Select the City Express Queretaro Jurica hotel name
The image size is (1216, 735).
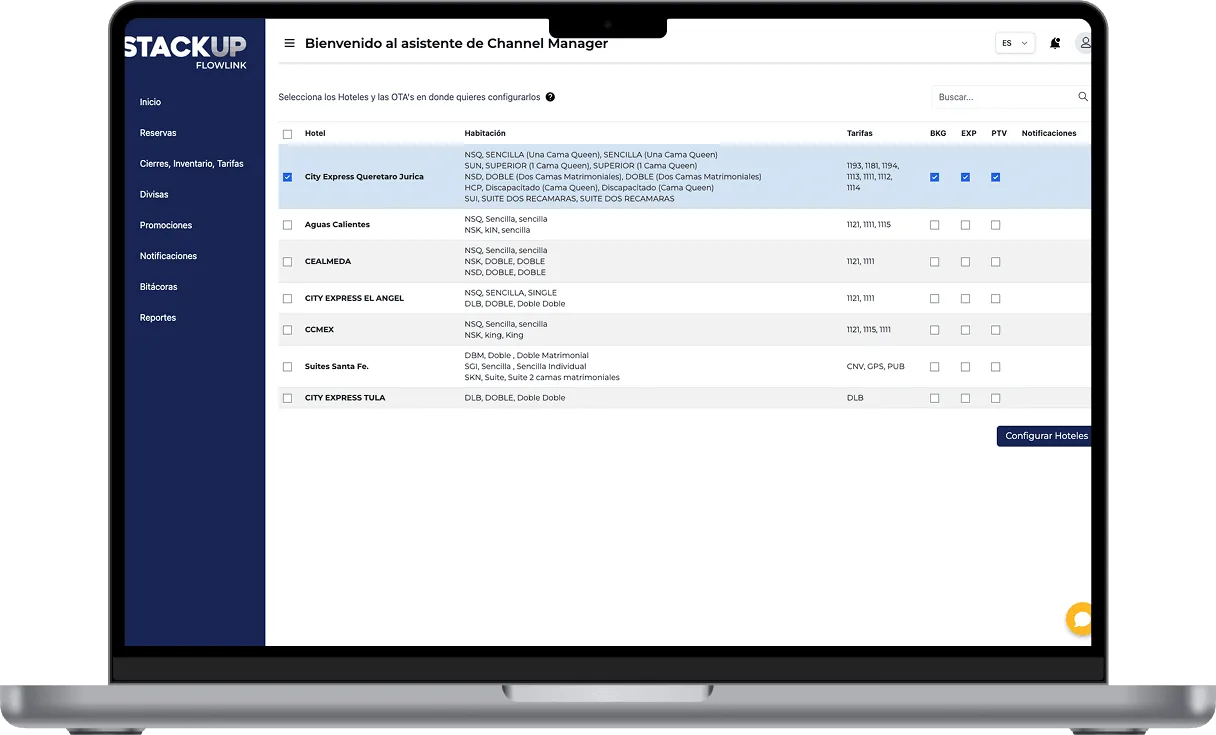pyautogui.click(x=364, y=177)
